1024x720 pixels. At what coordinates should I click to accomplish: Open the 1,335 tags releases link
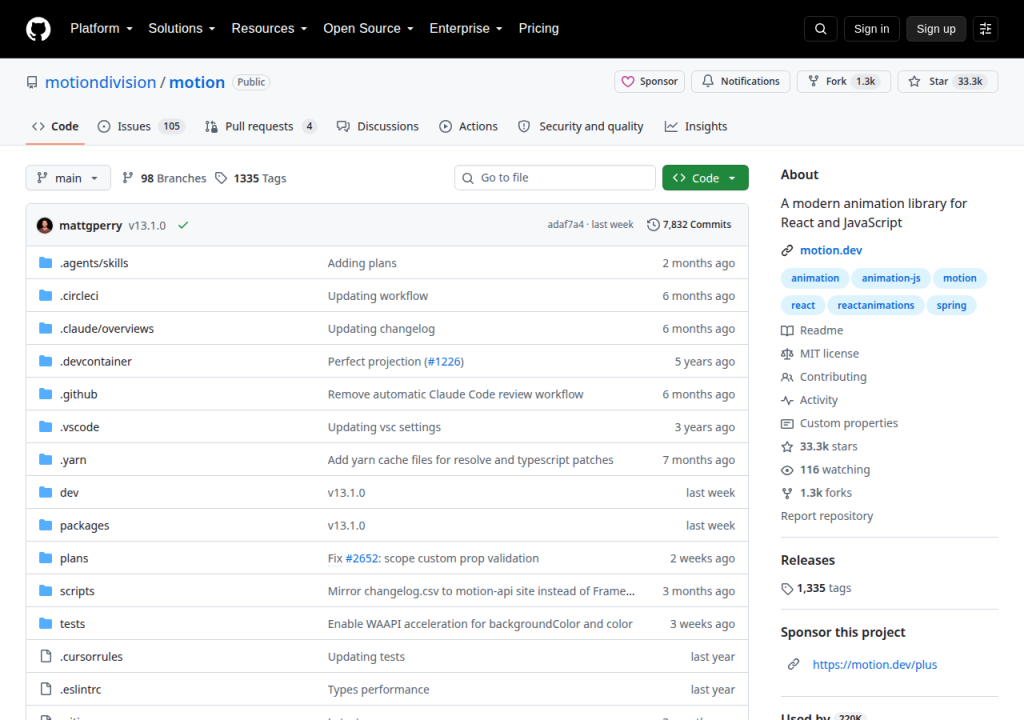(816, 588)
